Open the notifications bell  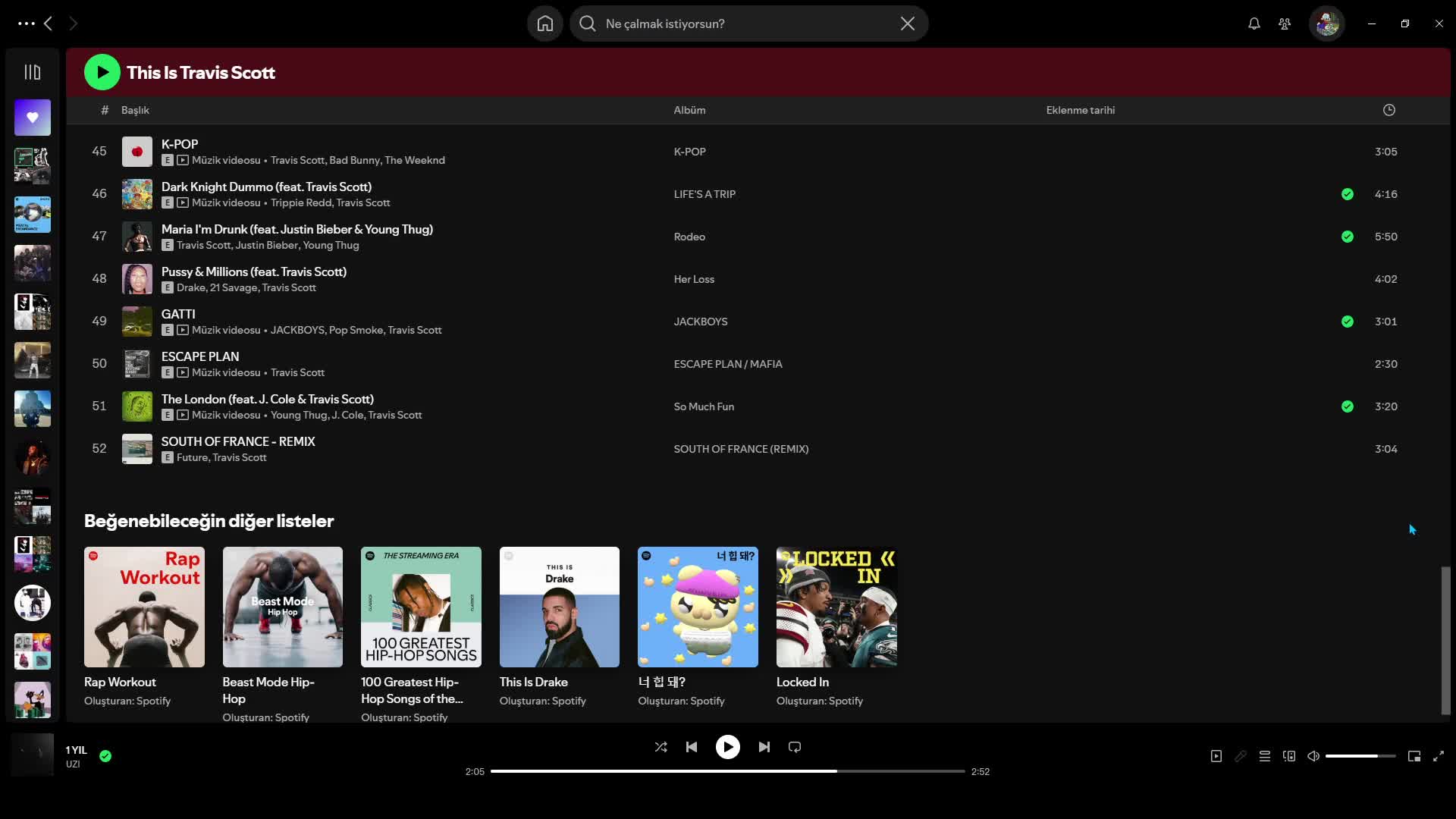click(x=1254, y=24)
